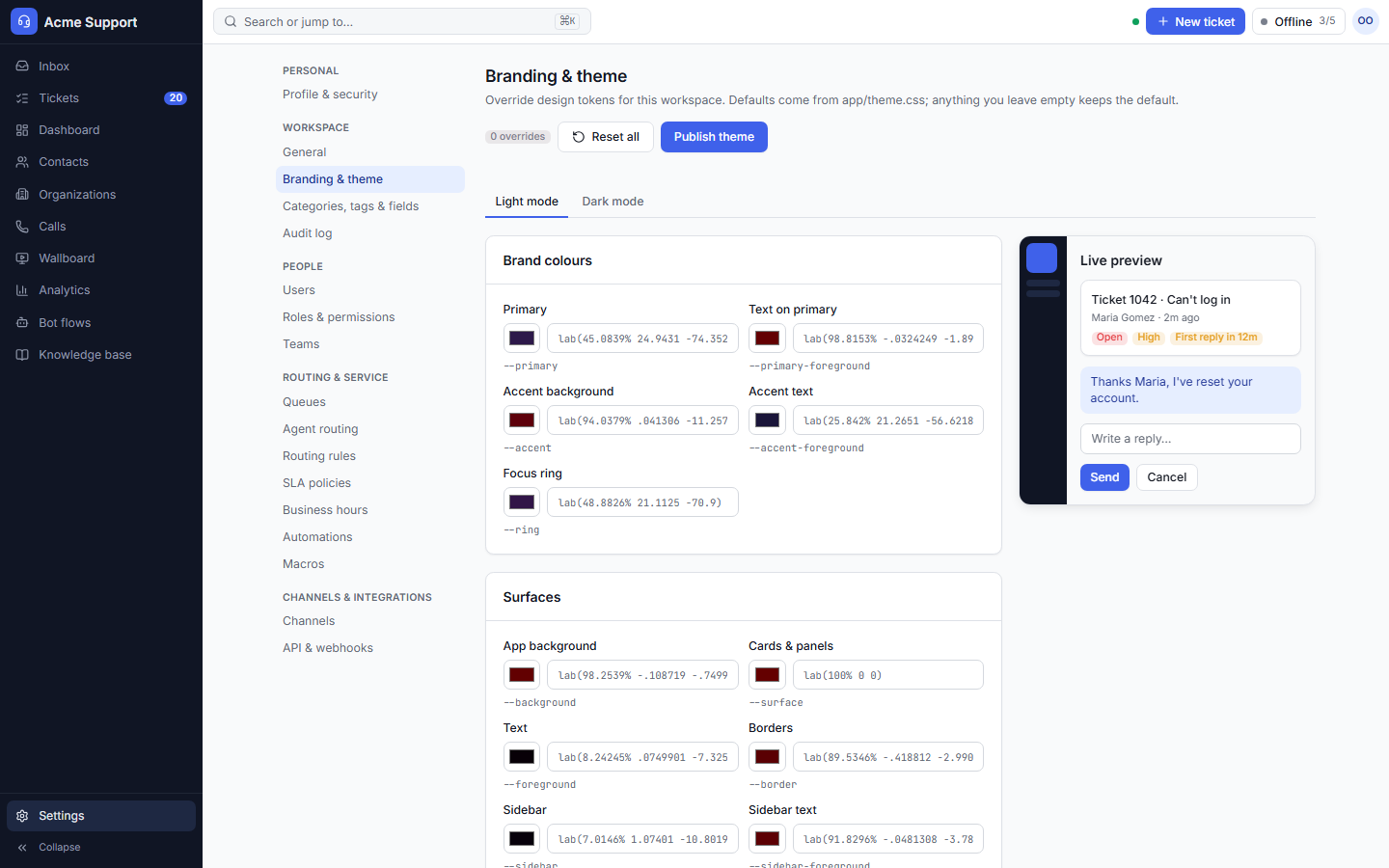The height and width of the screenshot is (868, 1389).
Task: Open Roles & permissions settings
Action: tap(370, 317)
